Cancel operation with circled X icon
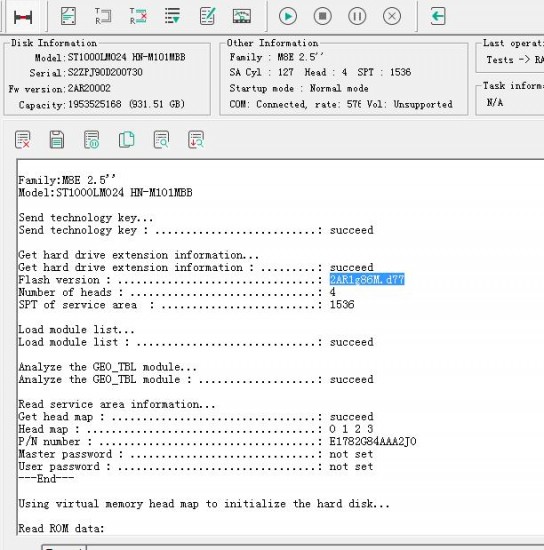Viewport: 544px width, 550px height. point(392,16)
